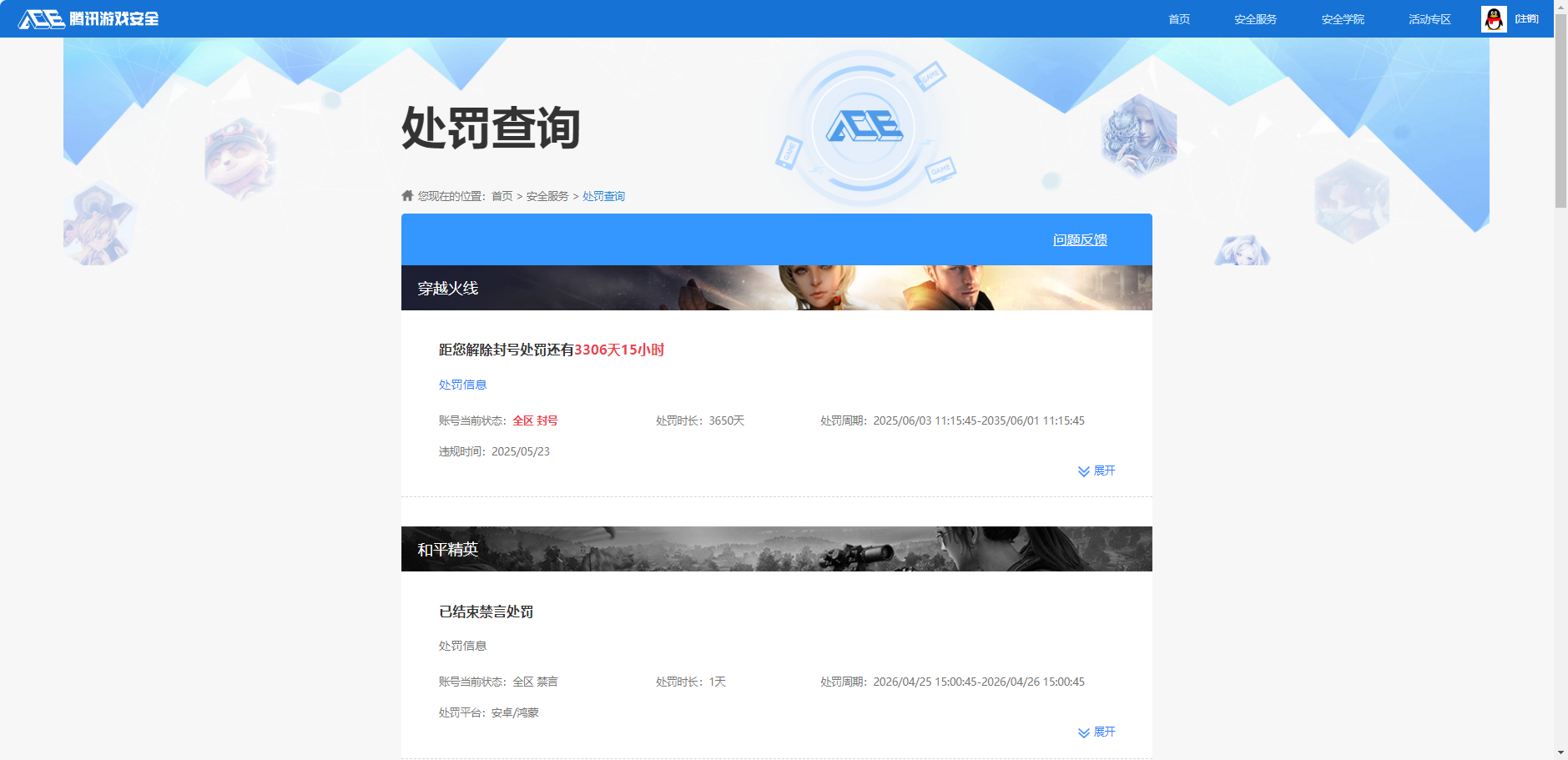Image resolution: width=1568 pixels, height=760 pixels.
Task: Click scrollbar up arrow
Action: click(x=1560, y=6)
